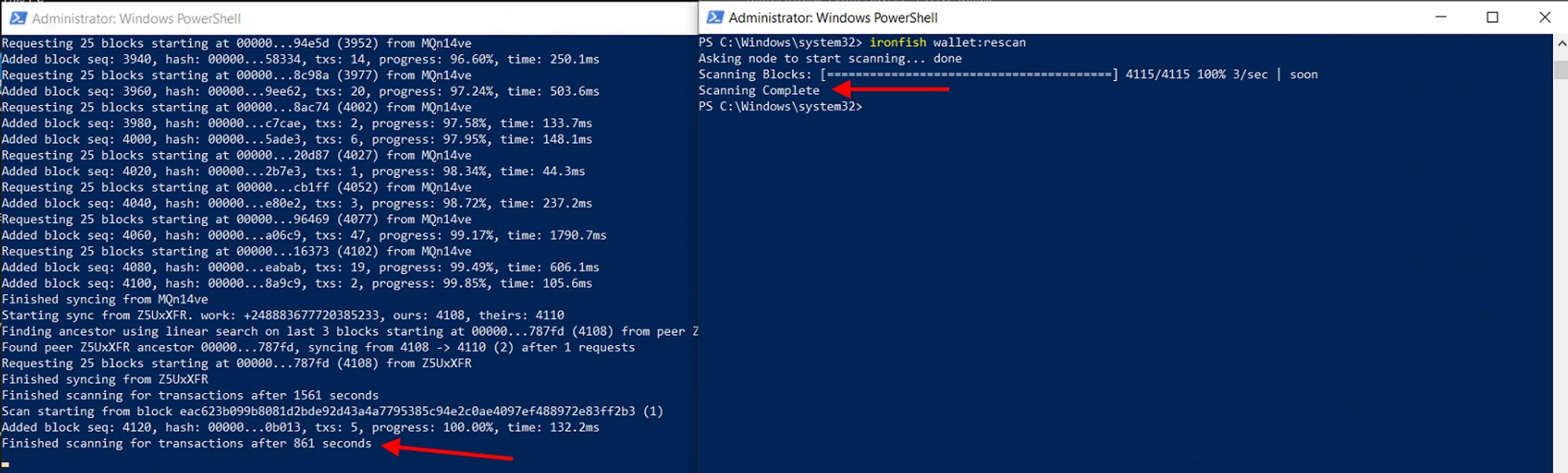Minimize the right PowerShell window
This screenshot has width=1568, height=473.
pyautogui.click(x=1440, y=17)
